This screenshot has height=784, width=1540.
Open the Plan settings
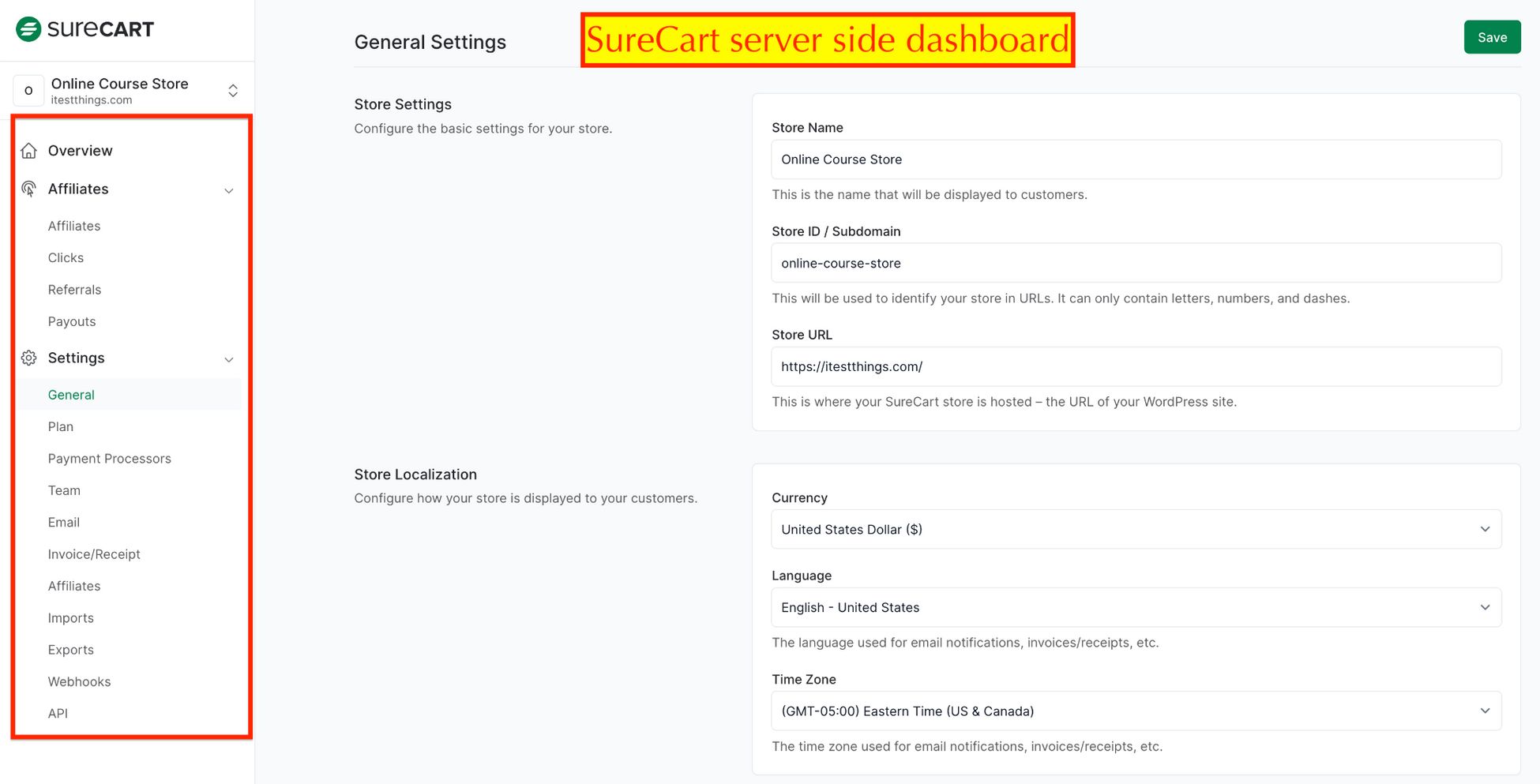click(61, 426)
